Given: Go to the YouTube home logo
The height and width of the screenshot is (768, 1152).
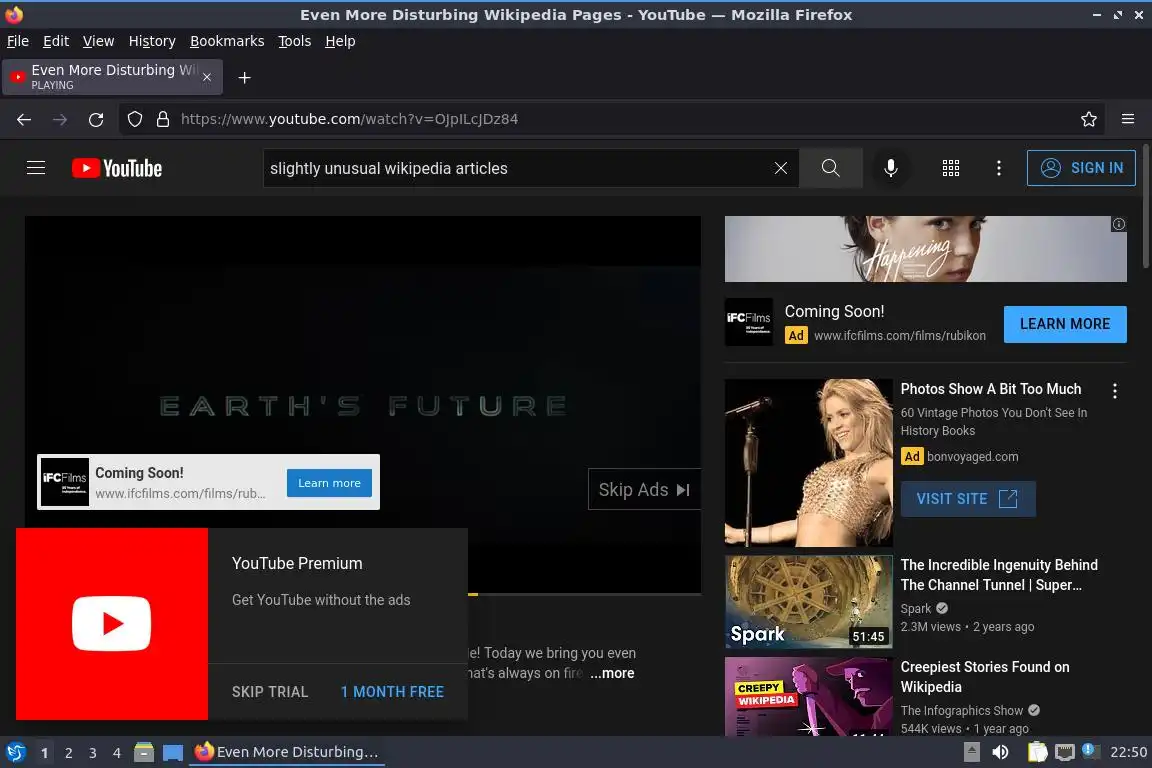Looking at the screenshot, I should click(x=117, y=168).
